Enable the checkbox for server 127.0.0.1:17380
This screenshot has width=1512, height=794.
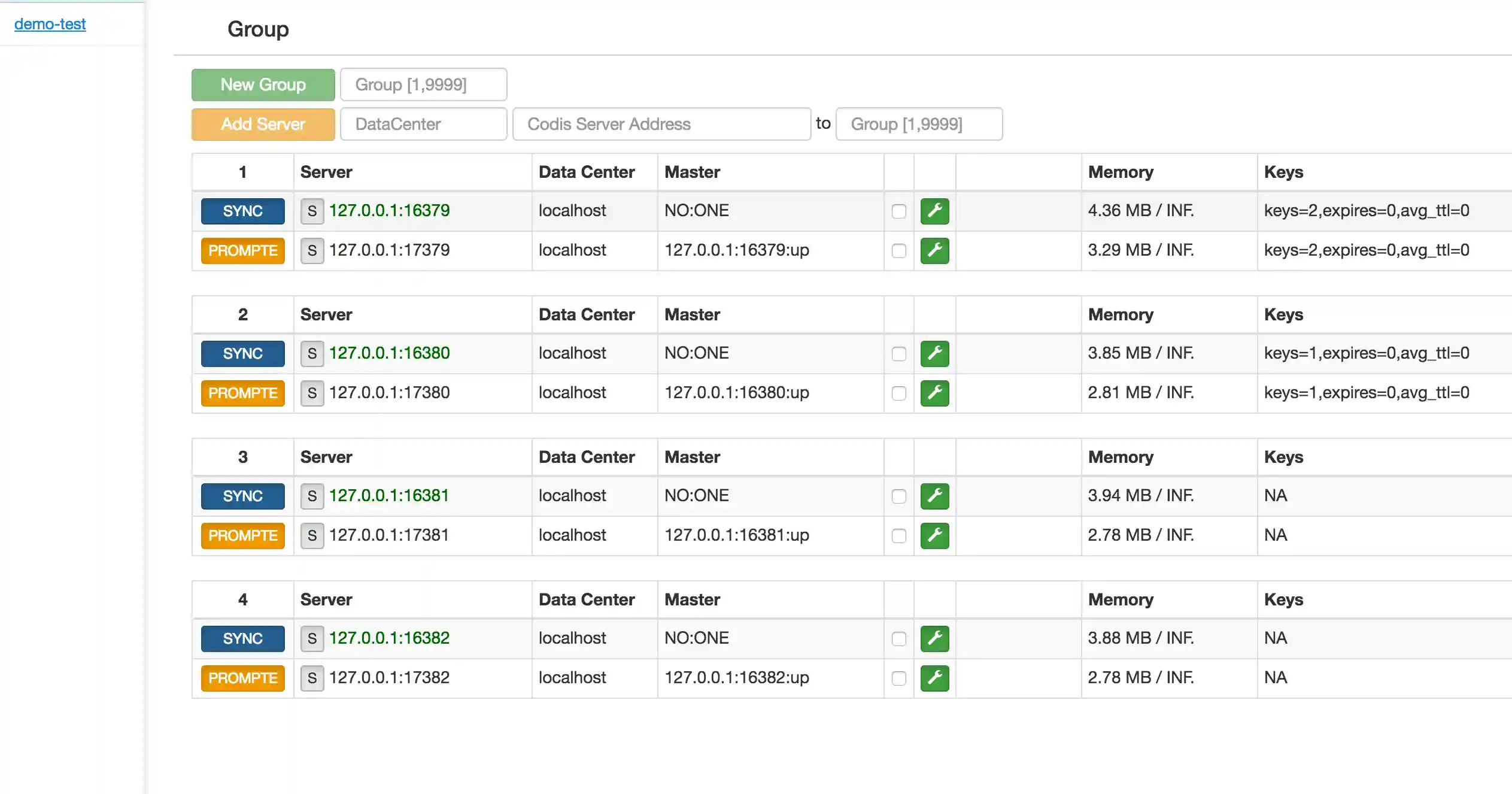pyautogui.click(x=898, y=393)
